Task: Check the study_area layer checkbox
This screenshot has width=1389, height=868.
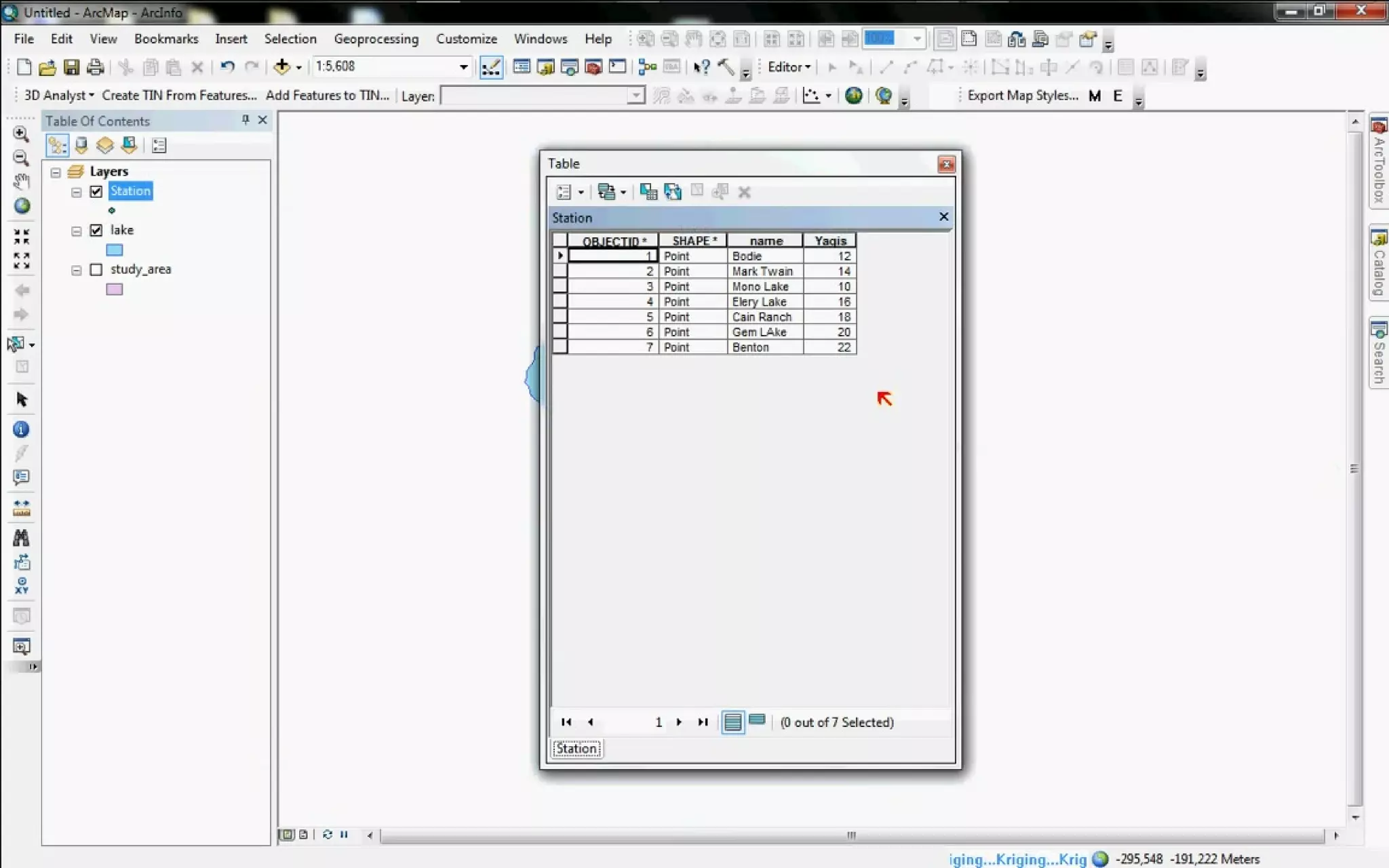Action: pos(96,269)
